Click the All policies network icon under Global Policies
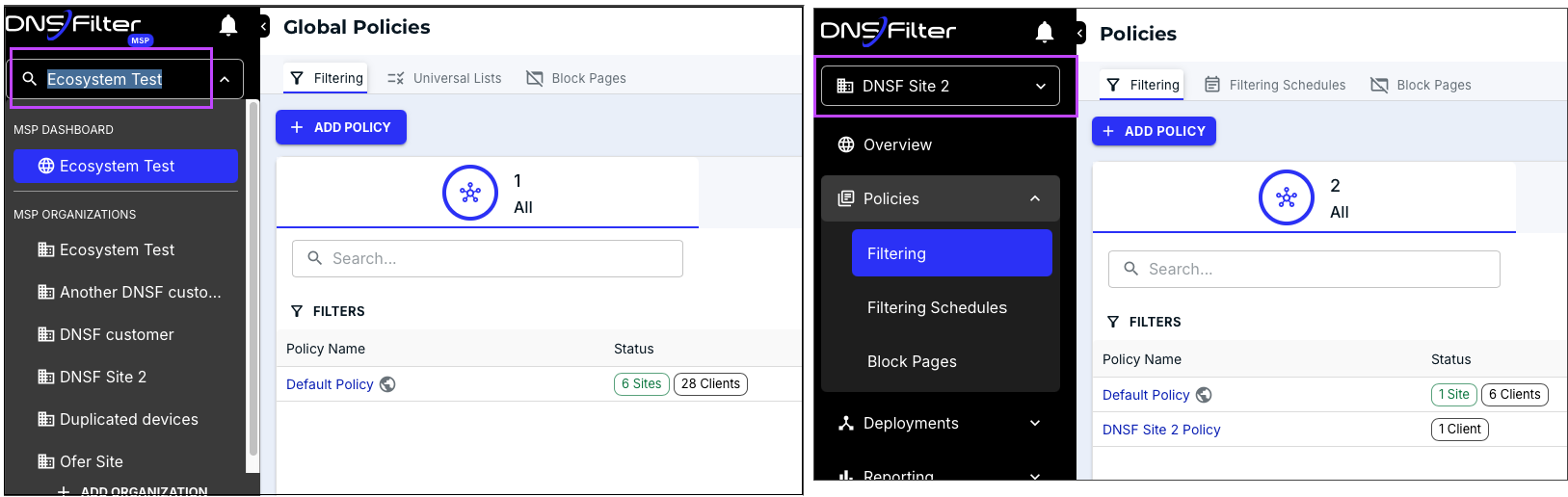The image size is (1568, 497). pos(469,193)
